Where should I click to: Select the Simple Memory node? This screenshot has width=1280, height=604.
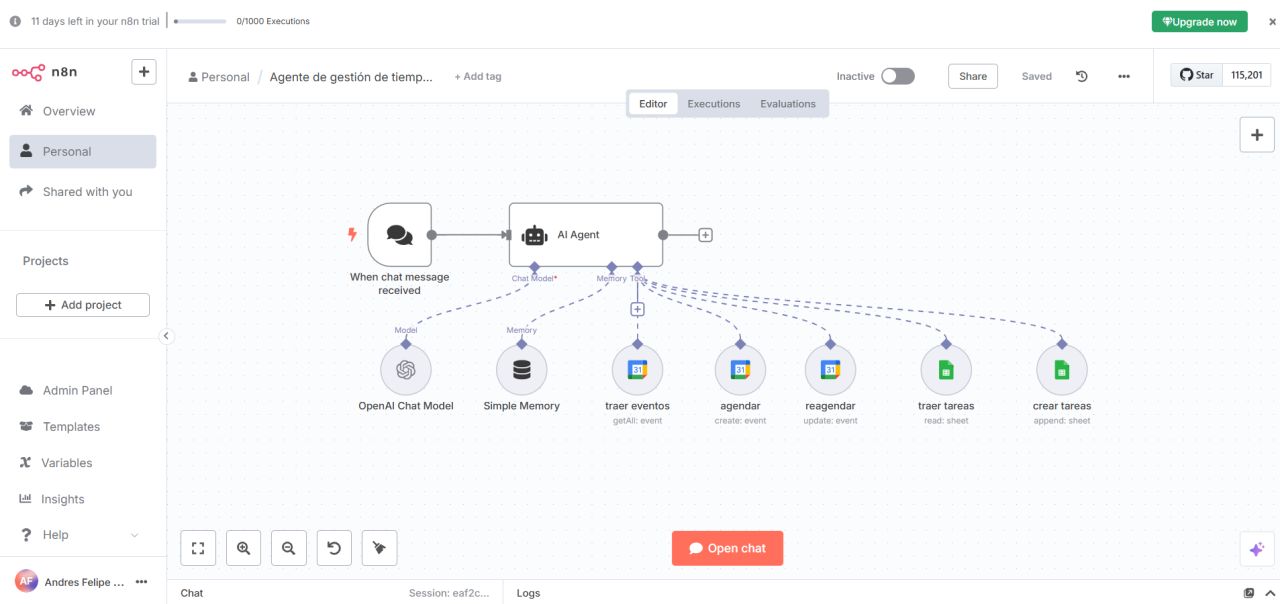pos(521,370)
